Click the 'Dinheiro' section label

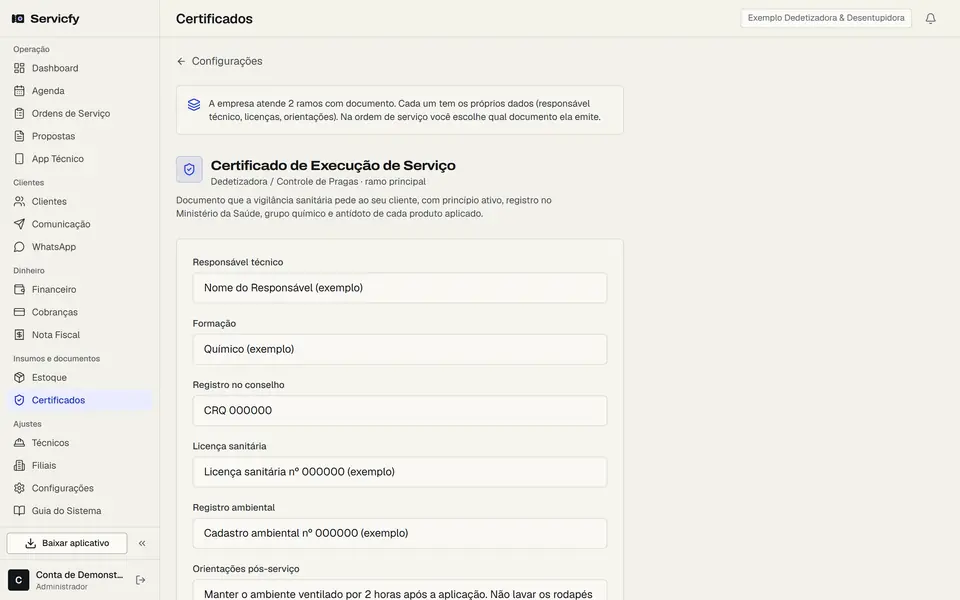[x=29, y=271]
